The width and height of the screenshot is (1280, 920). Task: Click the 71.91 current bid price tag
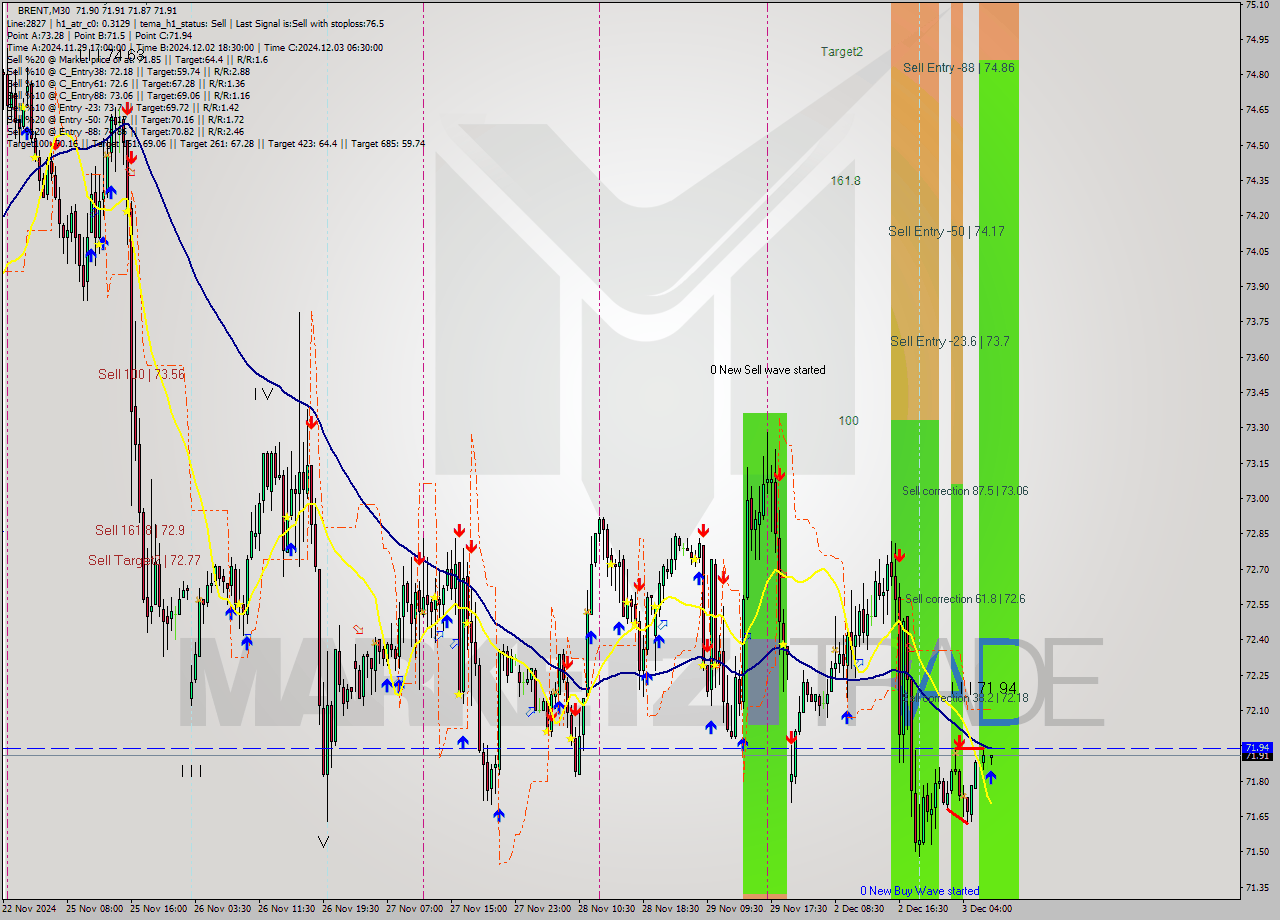pyautogui.click(x=1257, y=756)
